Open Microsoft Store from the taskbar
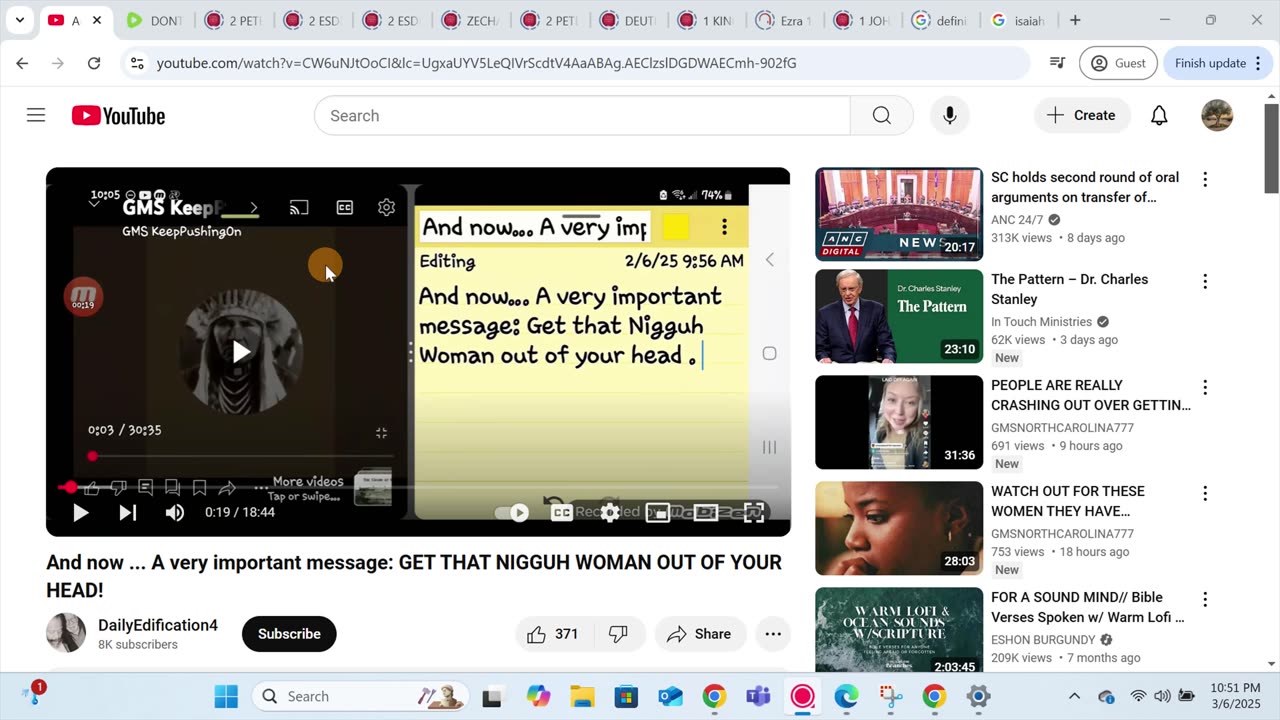1280x720 pixels. tap(626, 696)
